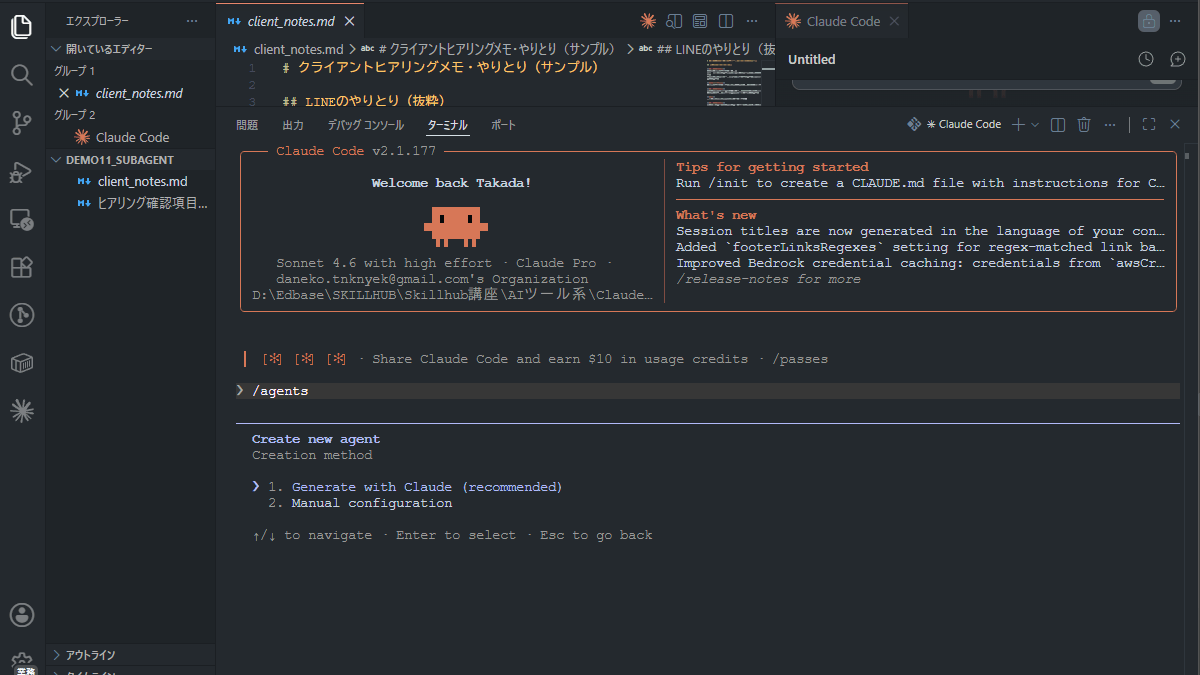Click the Untitled session title

811,59
